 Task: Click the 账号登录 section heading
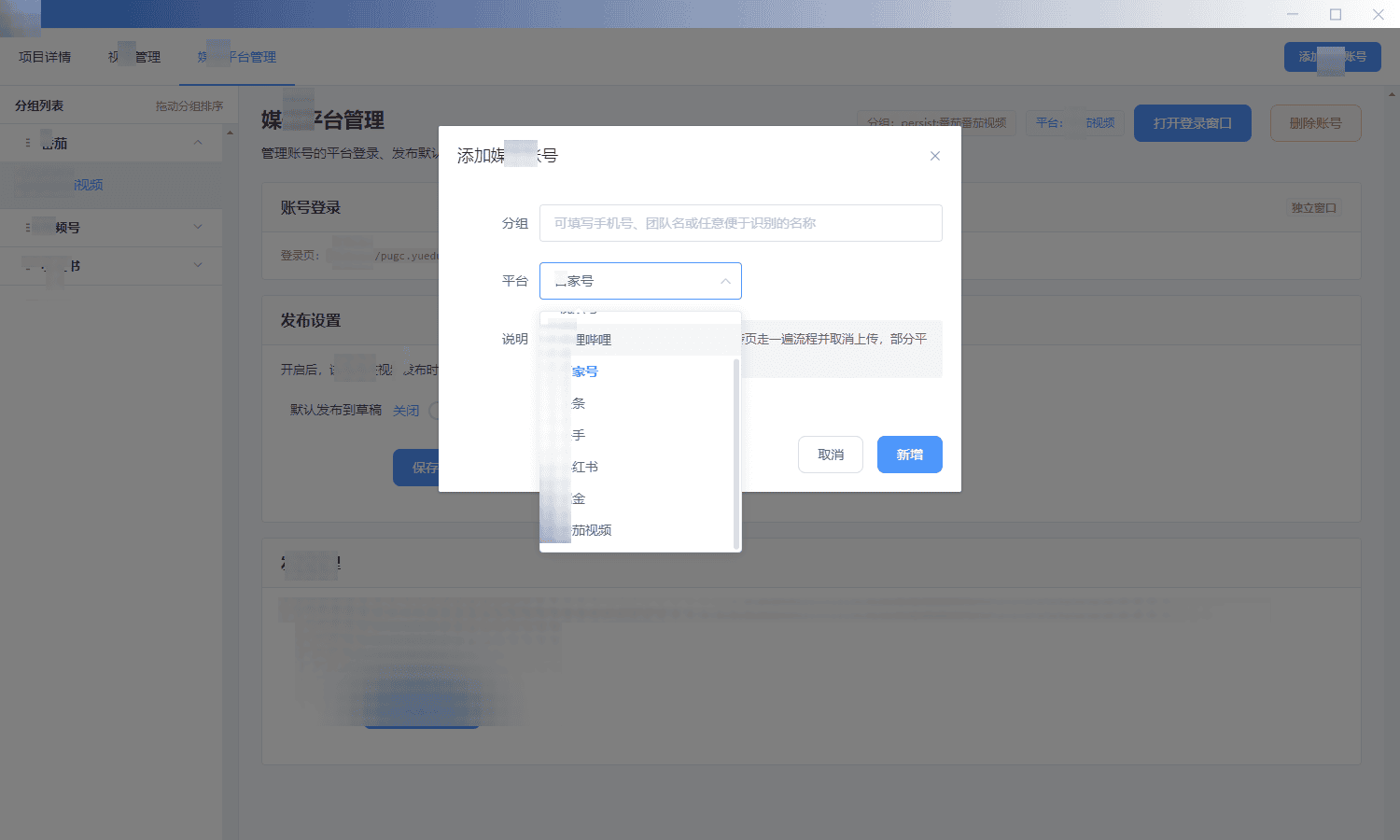click(311, 208)
